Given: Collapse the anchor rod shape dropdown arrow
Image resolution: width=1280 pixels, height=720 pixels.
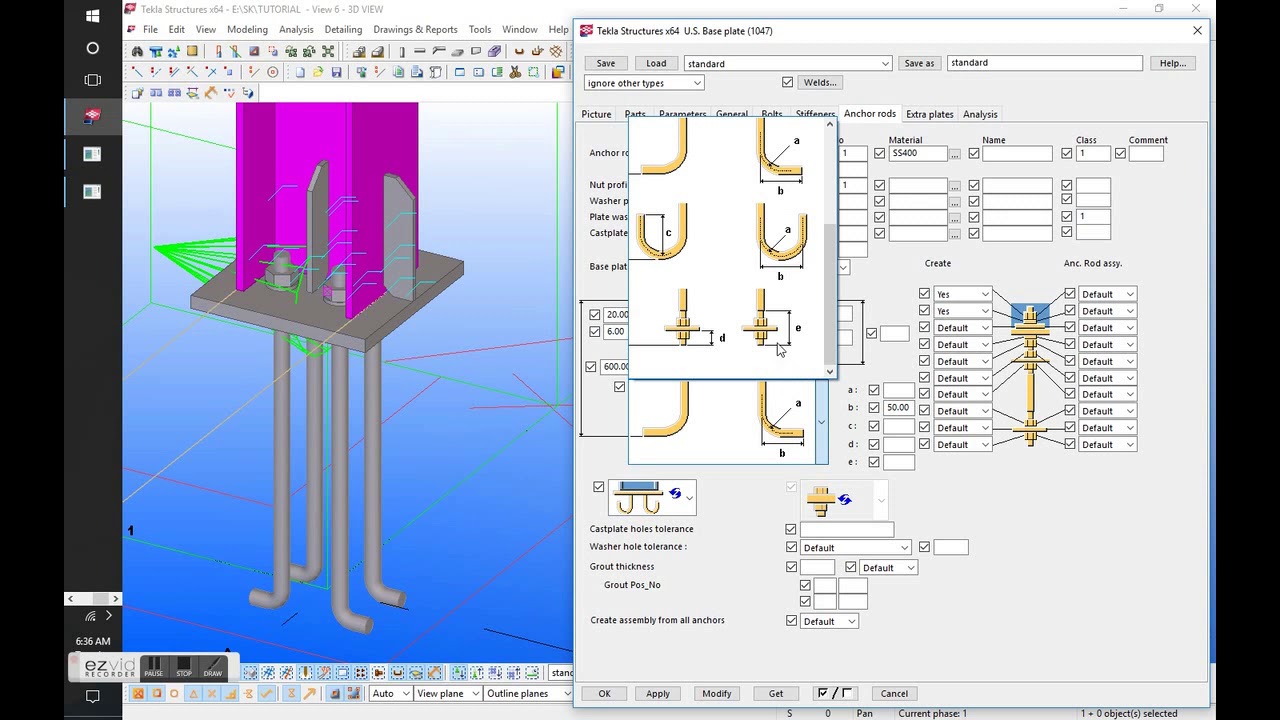Looking at the screenshot, I should 822,422.
